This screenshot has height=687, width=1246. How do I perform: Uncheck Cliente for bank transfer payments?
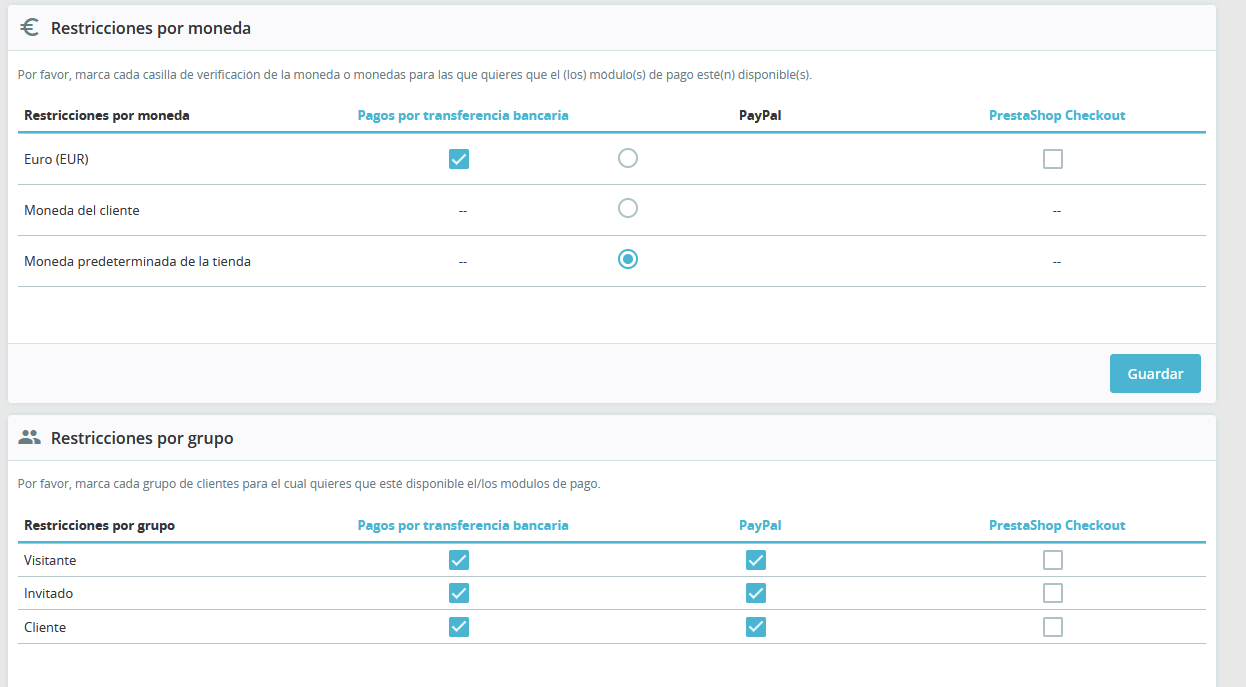pyautogui.click(x=459, y=627)
